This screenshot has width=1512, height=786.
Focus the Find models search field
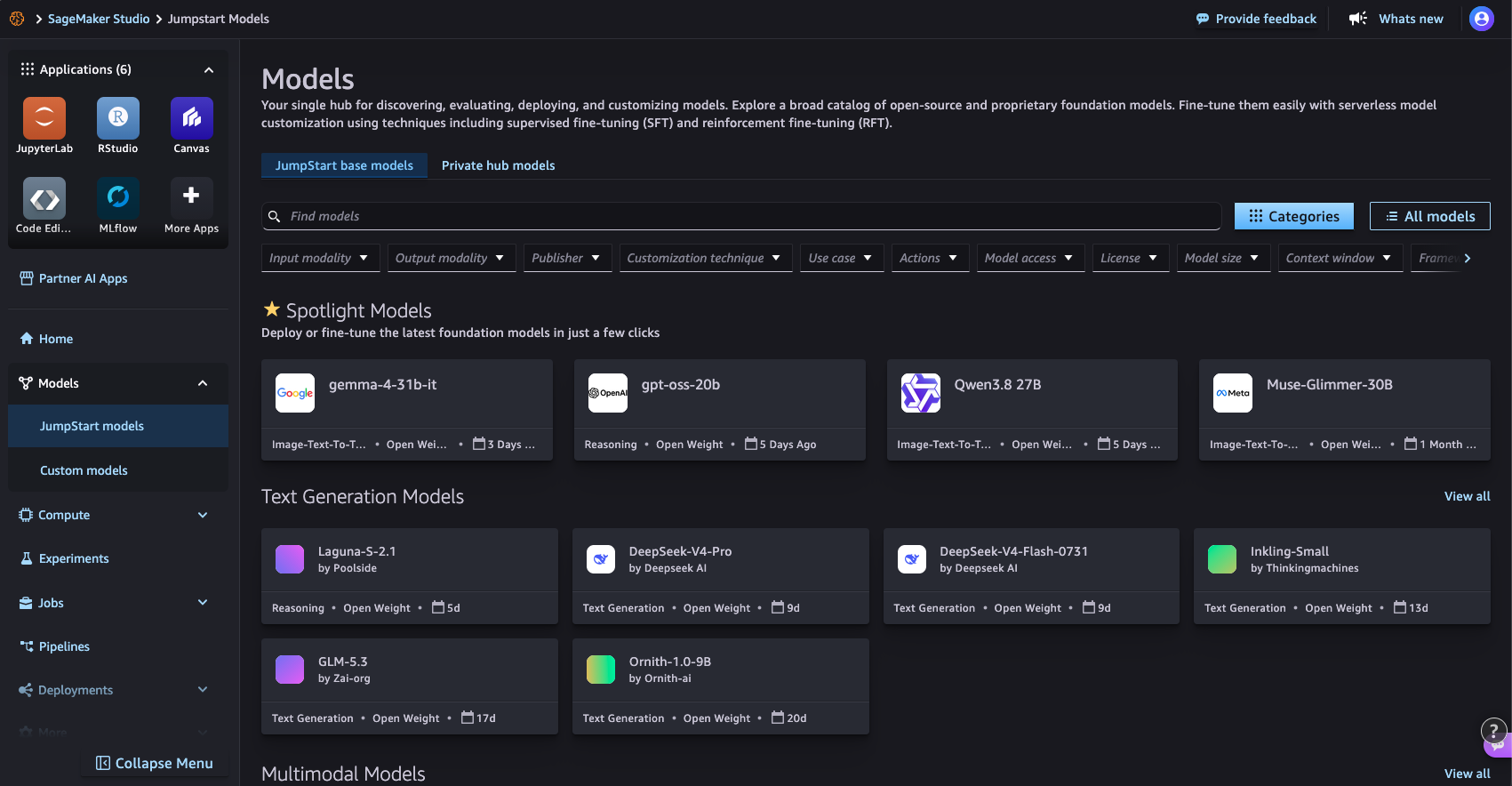741,216
